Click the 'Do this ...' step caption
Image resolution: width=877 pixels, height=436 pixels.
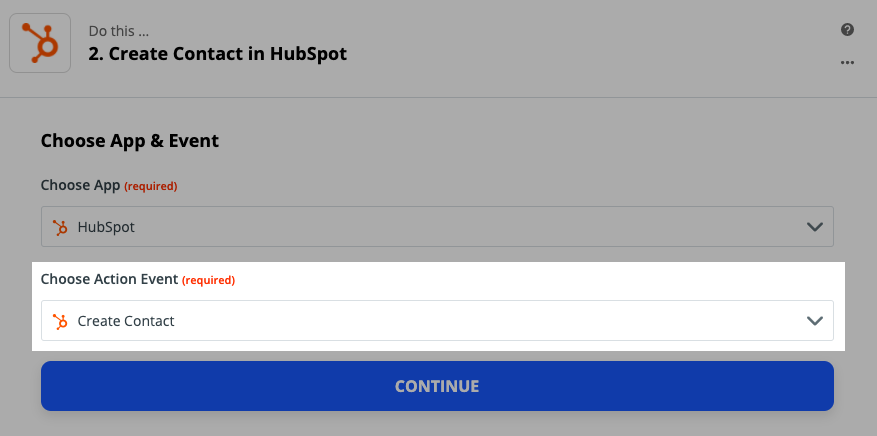tap(119, 31)
